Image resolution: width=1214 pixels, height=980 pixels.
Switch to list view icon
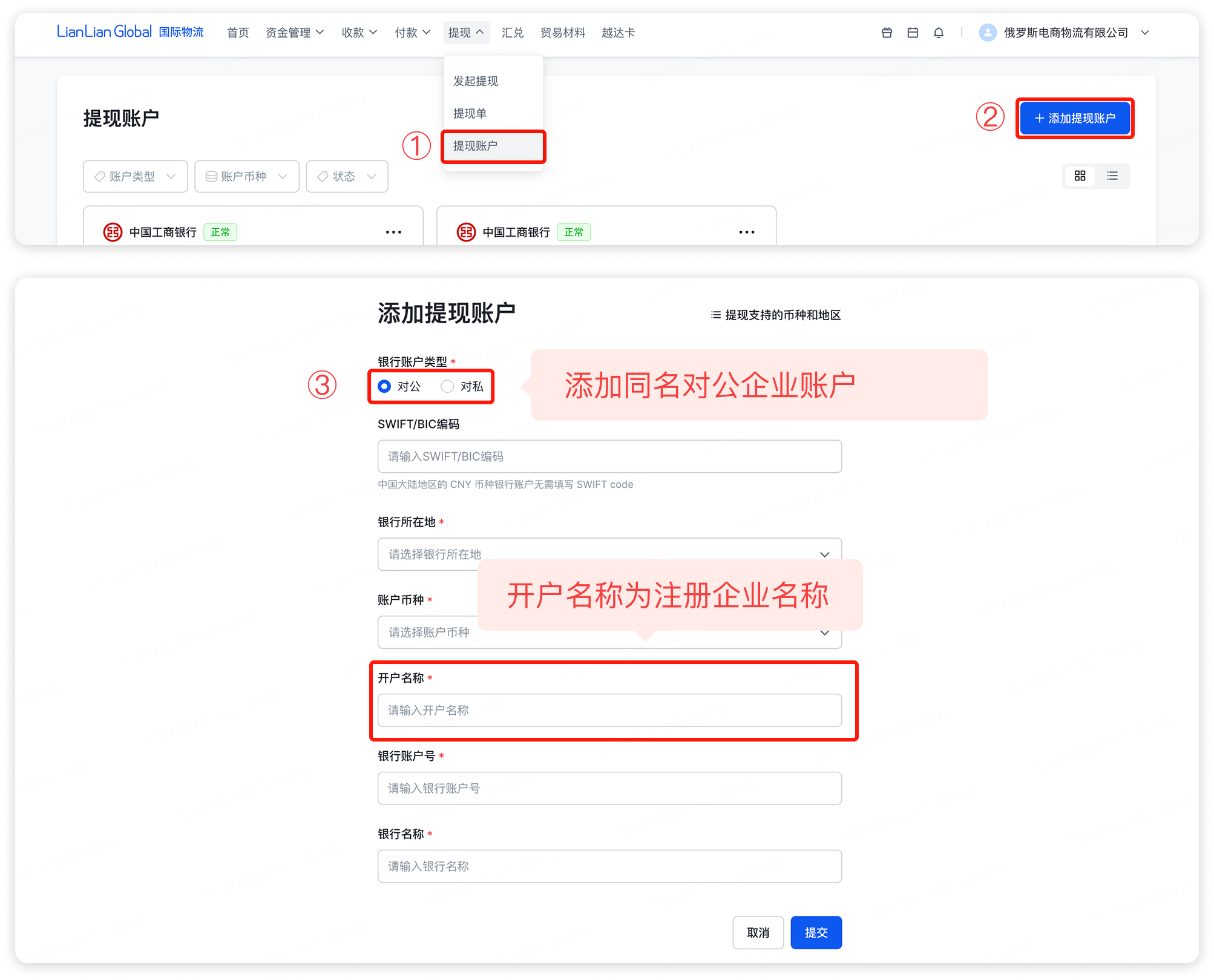(x=1112, y=176)
